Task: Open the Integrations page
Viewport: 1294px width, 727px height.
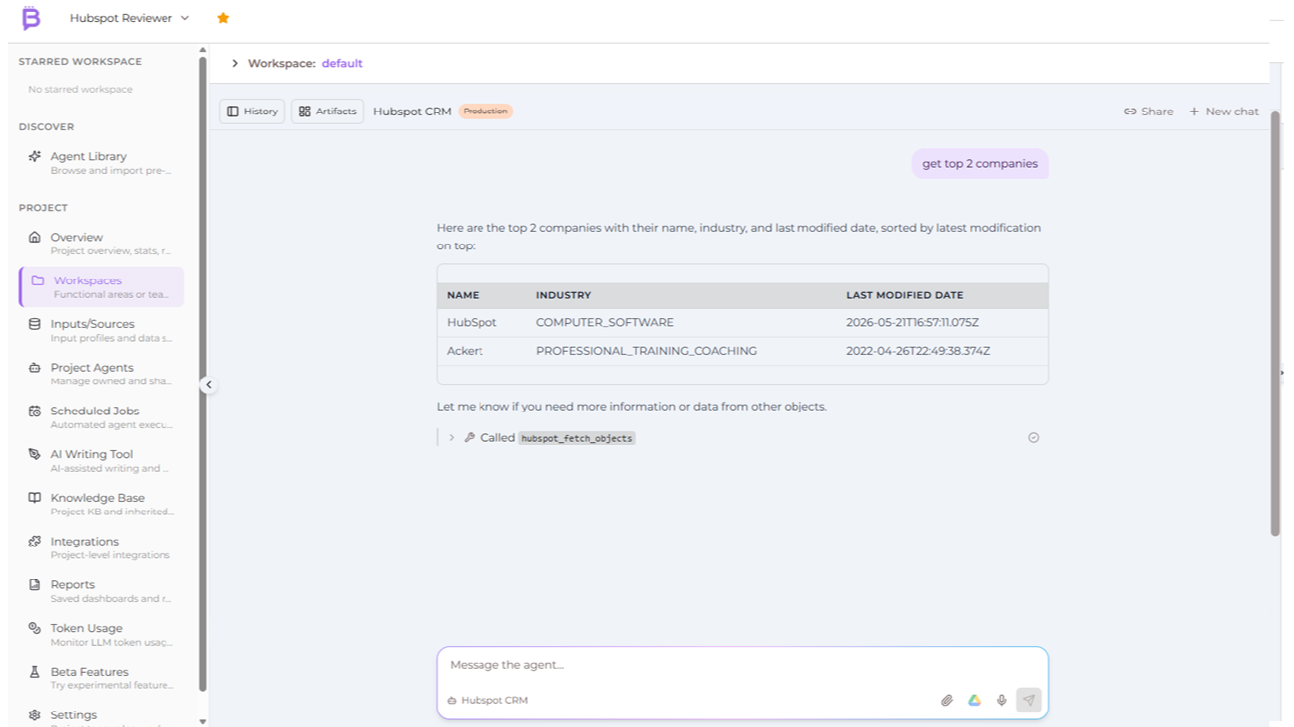Action: point(101,547)
